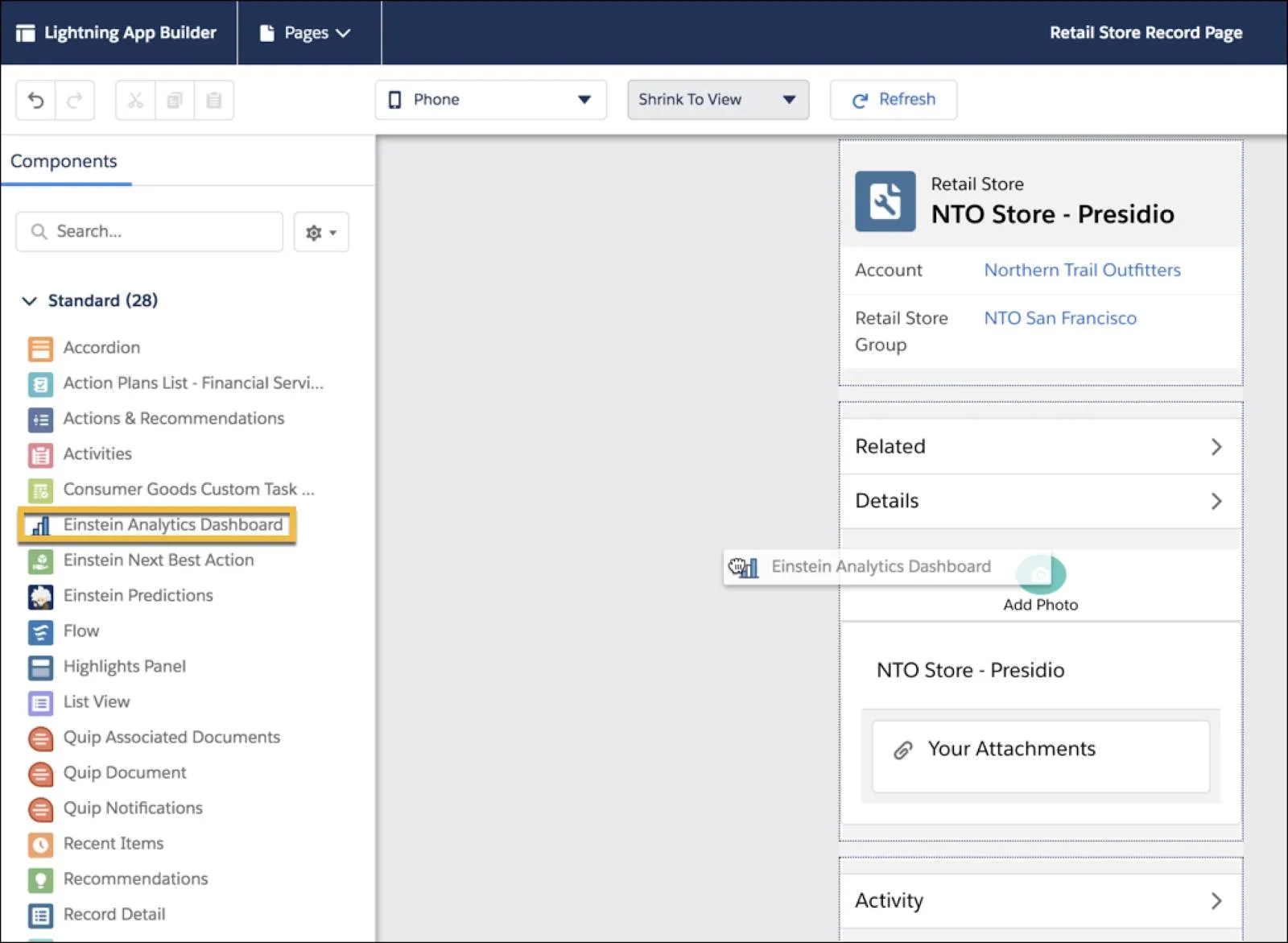Image resolution: width=1288 pixels, height=943 pixels.
Task: Click the Copy icon in toolbar
Action: click(174, 100)
